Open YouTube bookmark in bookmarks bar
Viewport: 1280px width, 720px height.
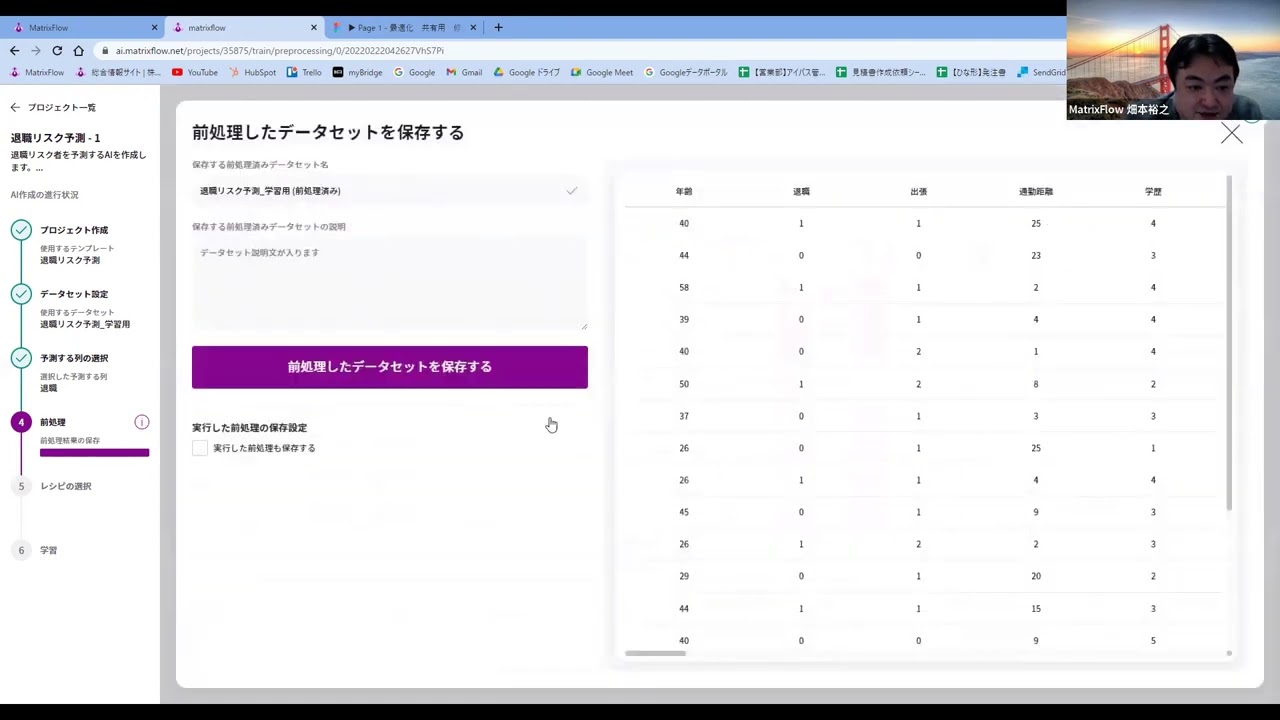(x=195, y=72)
